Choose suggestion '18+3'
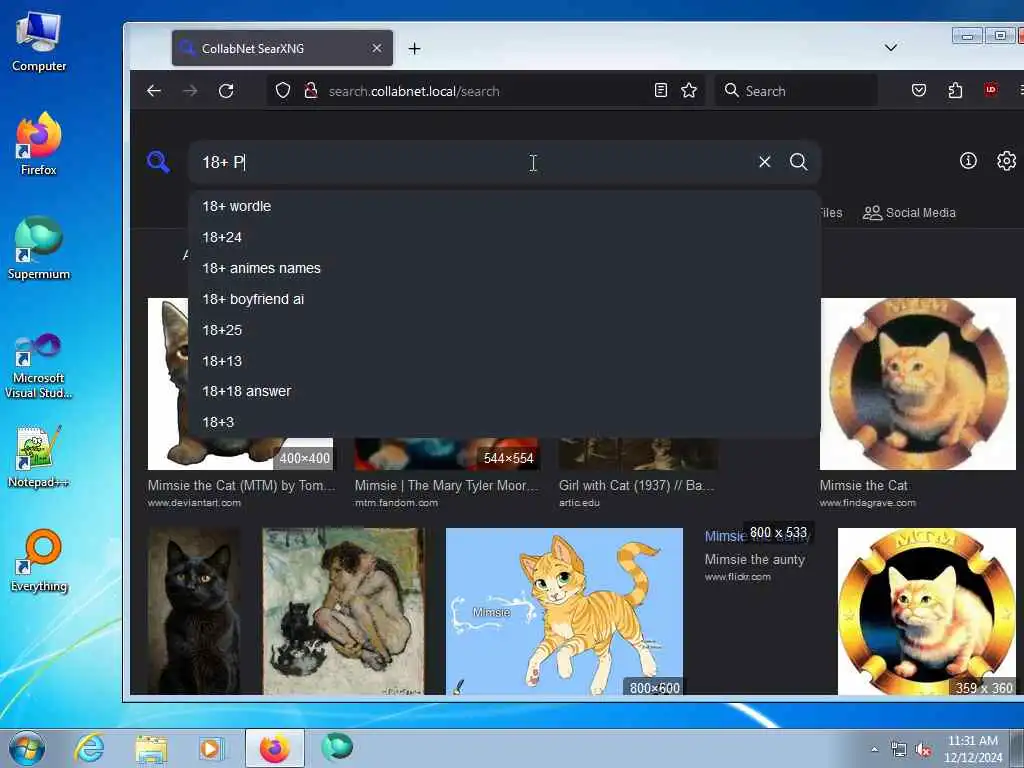 (504, 422)
